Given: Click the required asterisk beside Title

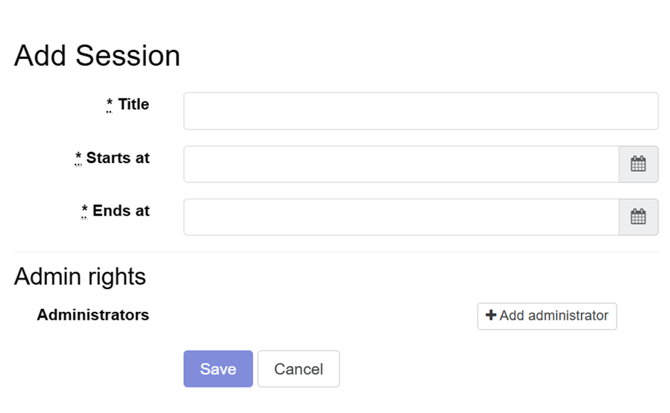Looking at the screenshot, I should click(x=109, y=105).
